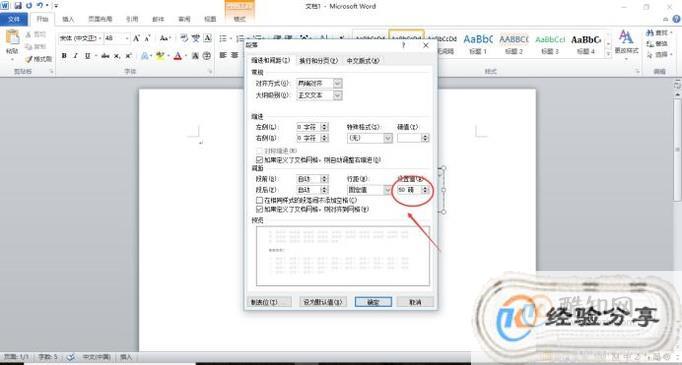Adjust right indent spinner in Paragraph dialog
The width and height of the screenshot is (682, 365).
(x=324, y=138)
